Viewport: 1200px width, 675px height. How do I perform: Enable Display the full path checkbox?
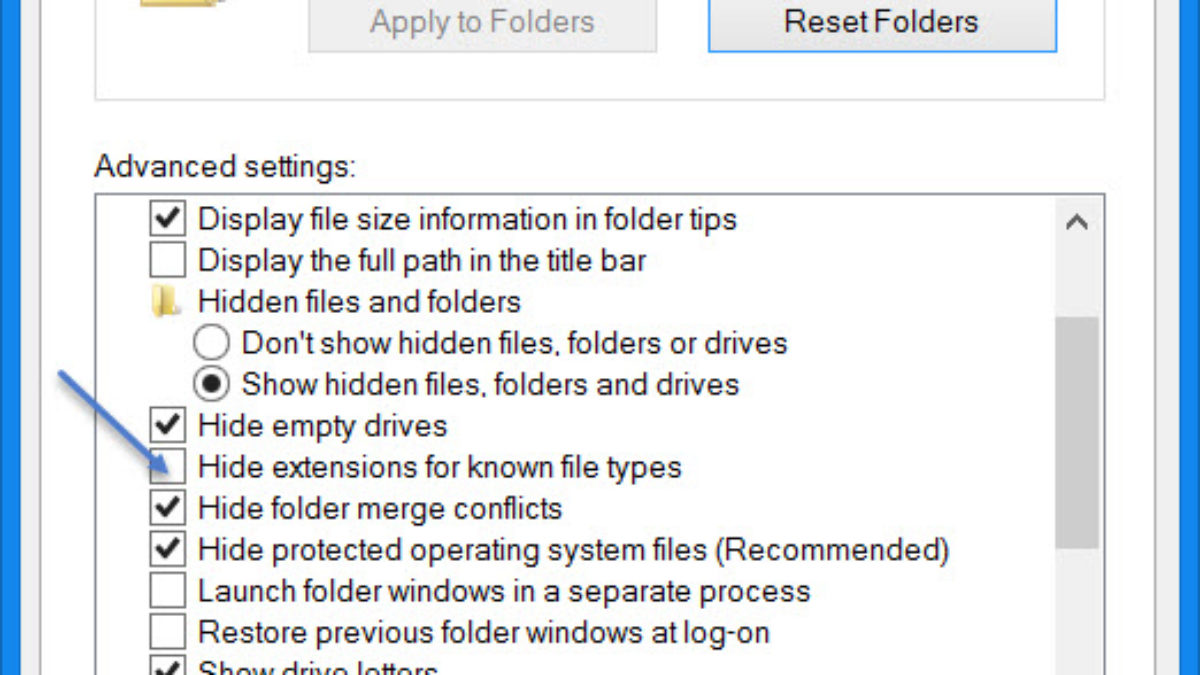[x=168, y=260]
